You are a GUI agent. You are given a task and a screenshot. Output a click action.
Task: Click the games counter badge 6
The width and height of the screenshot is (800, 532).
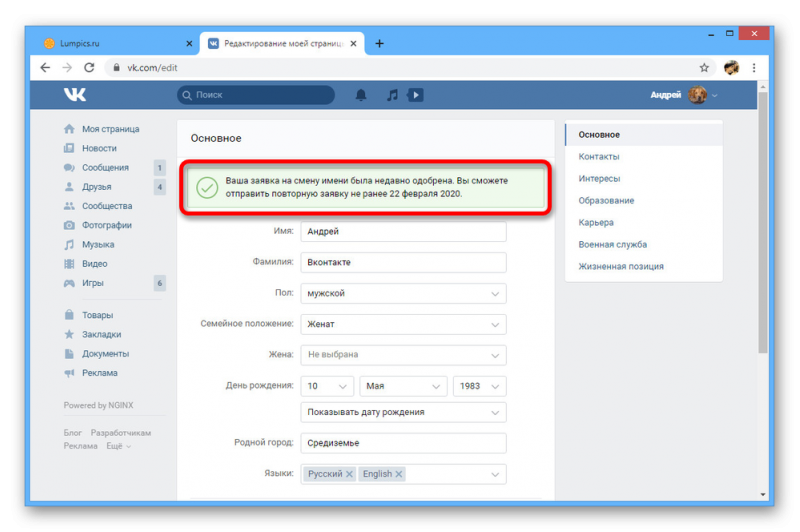(160, 283)
